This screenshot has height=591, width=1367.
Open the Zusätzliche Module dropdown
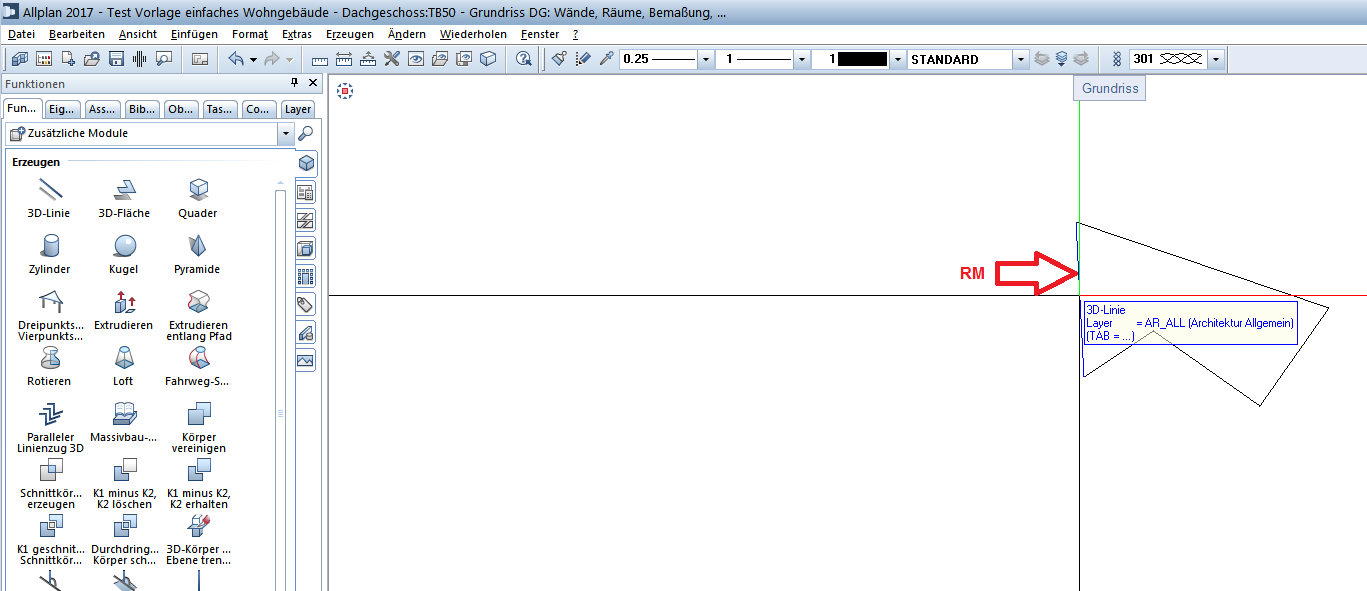286,133
